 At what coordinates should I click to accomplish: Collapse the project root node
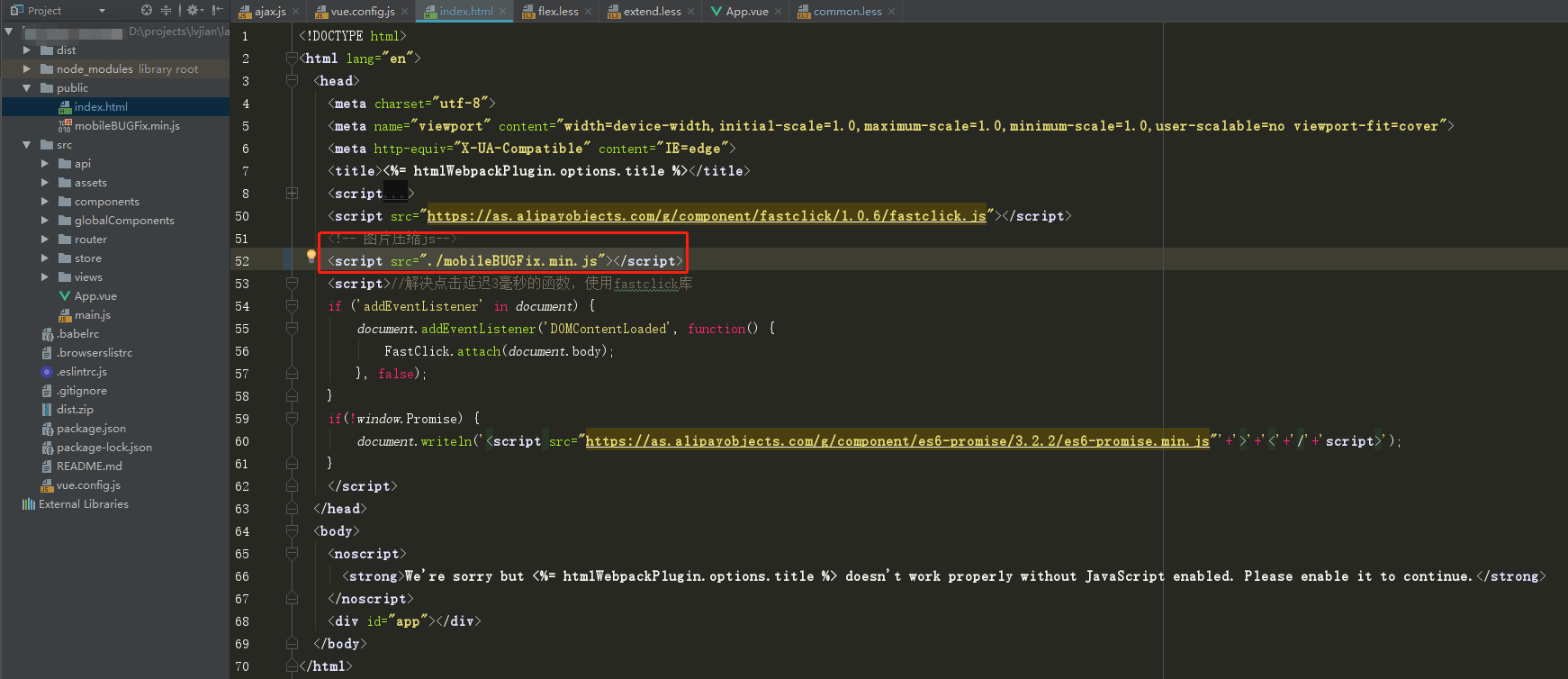point(8,32)
